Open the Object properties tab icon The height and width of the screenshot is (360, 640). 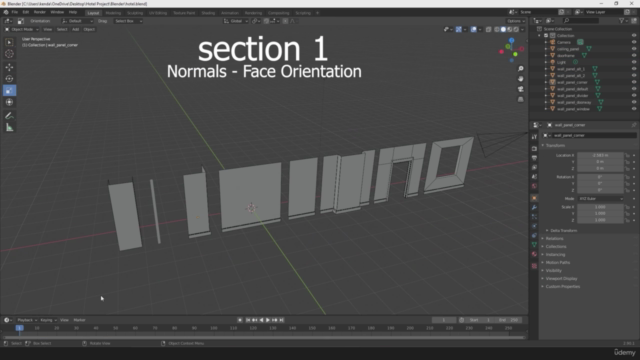point(534,198)
